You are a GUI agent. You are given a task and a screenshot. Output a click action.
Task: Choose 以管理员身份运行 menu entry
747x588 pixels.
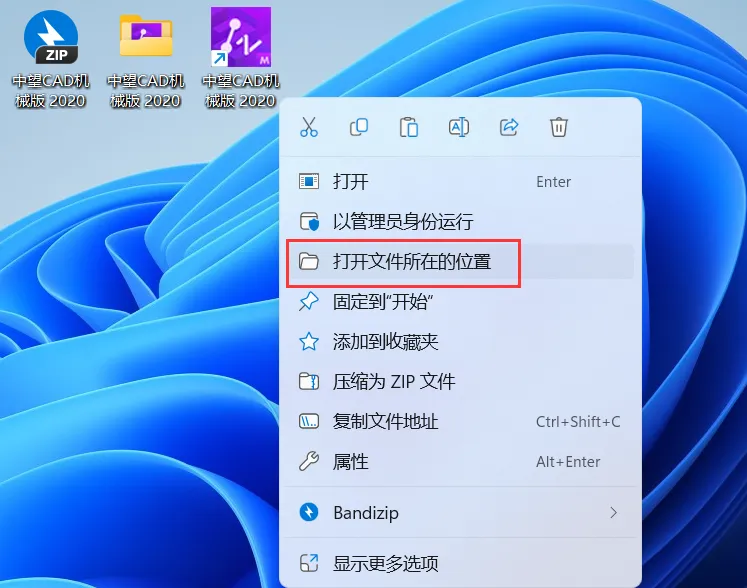(460, 222)
